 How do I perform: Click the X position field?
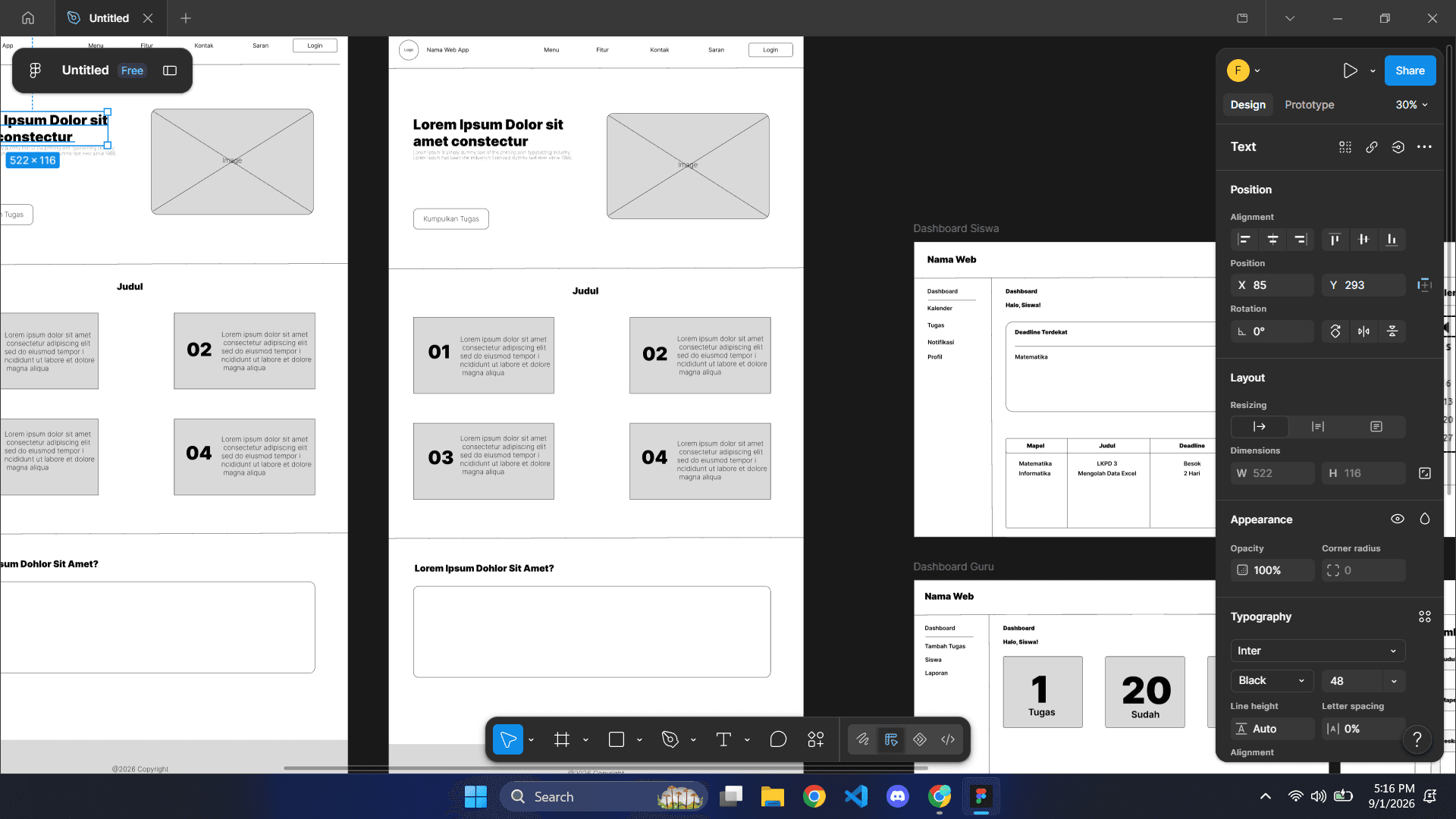point(1272,285)
